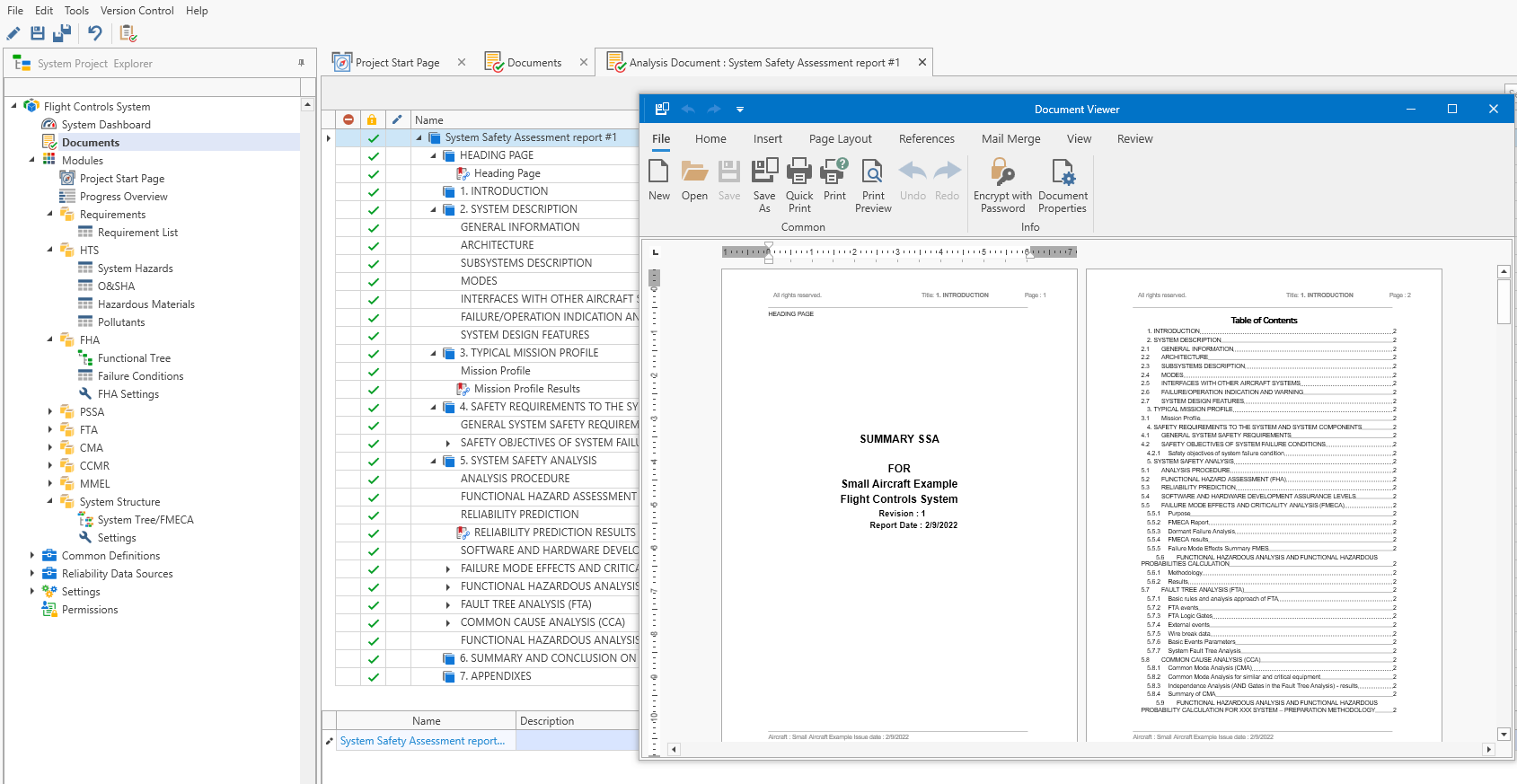Open the References ribbon tab
The width and height of the screenshot is (1517, 784).
tap(926, 139)
